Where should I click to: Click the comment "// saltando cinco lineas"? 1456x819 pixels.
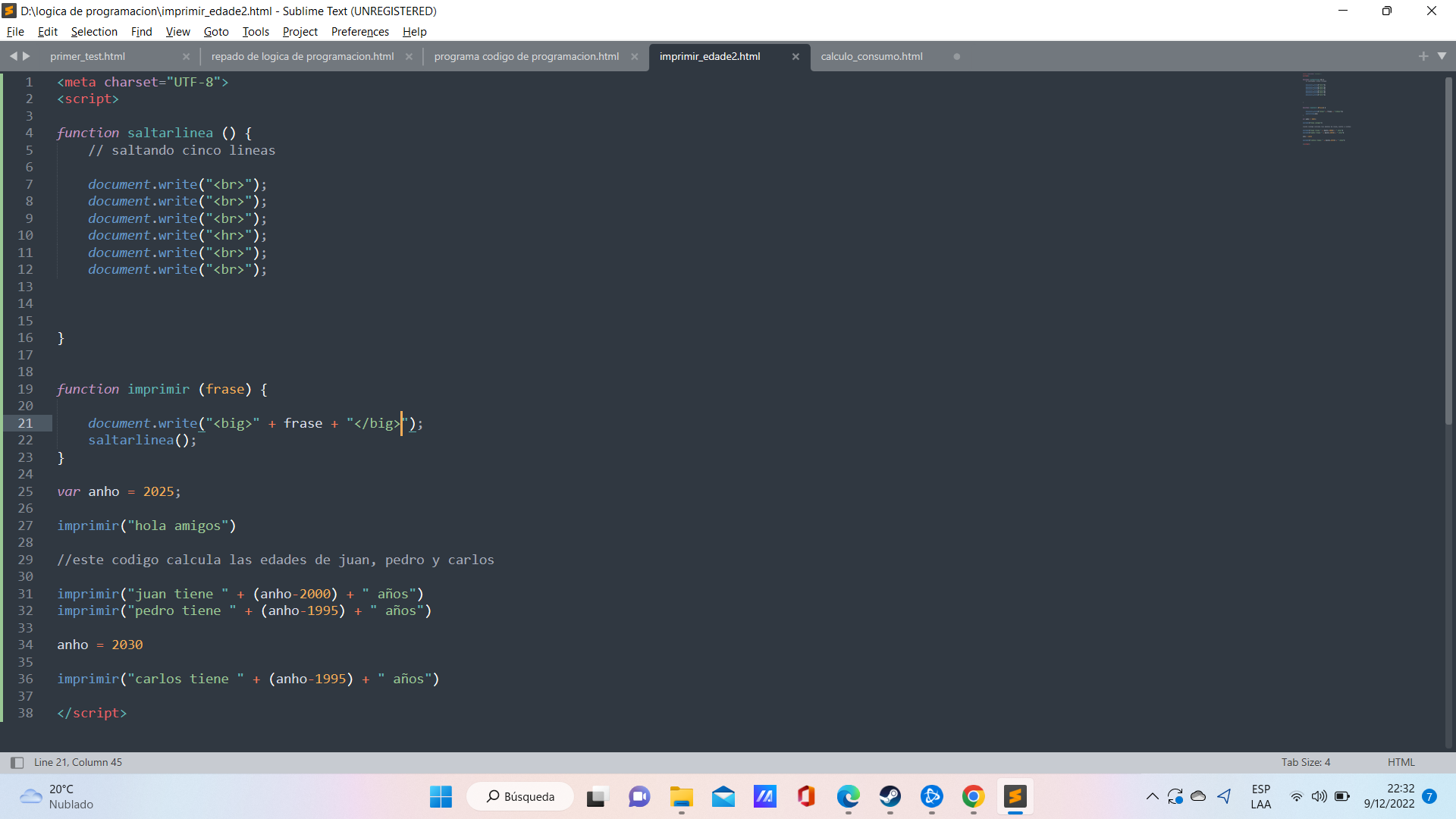pos(182,150)
